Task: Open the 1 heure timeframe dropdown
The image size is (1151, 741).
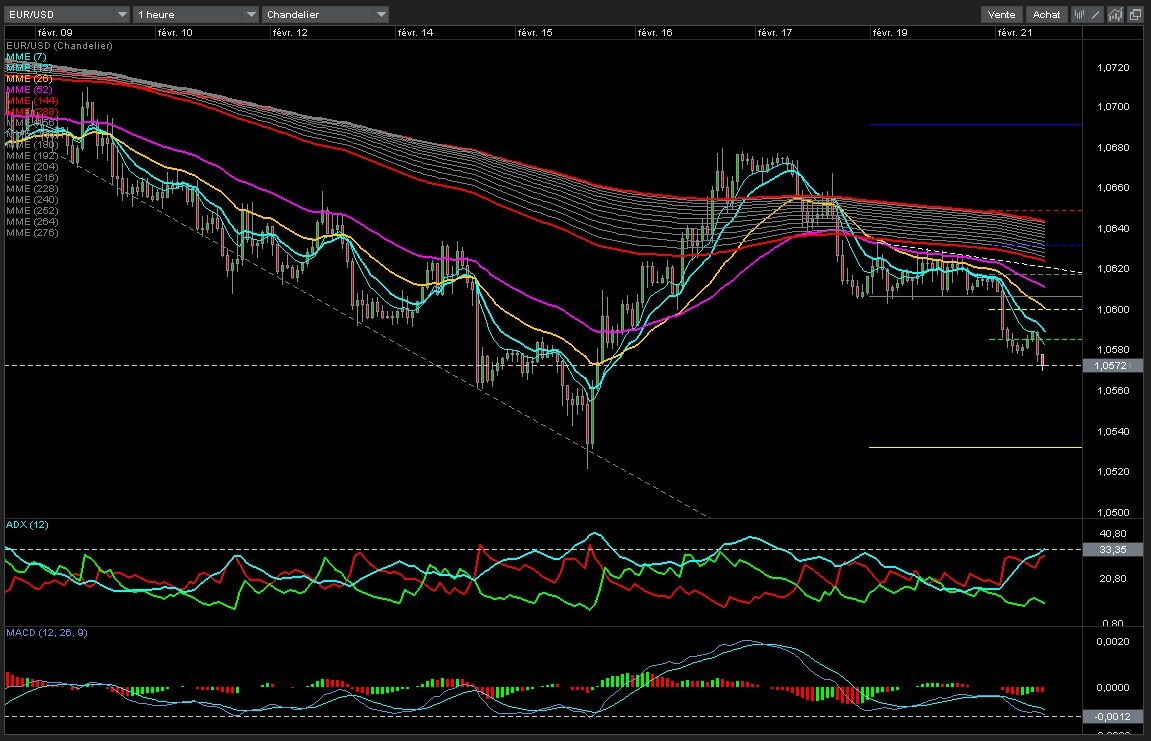Action: click(x=196, y=14)
